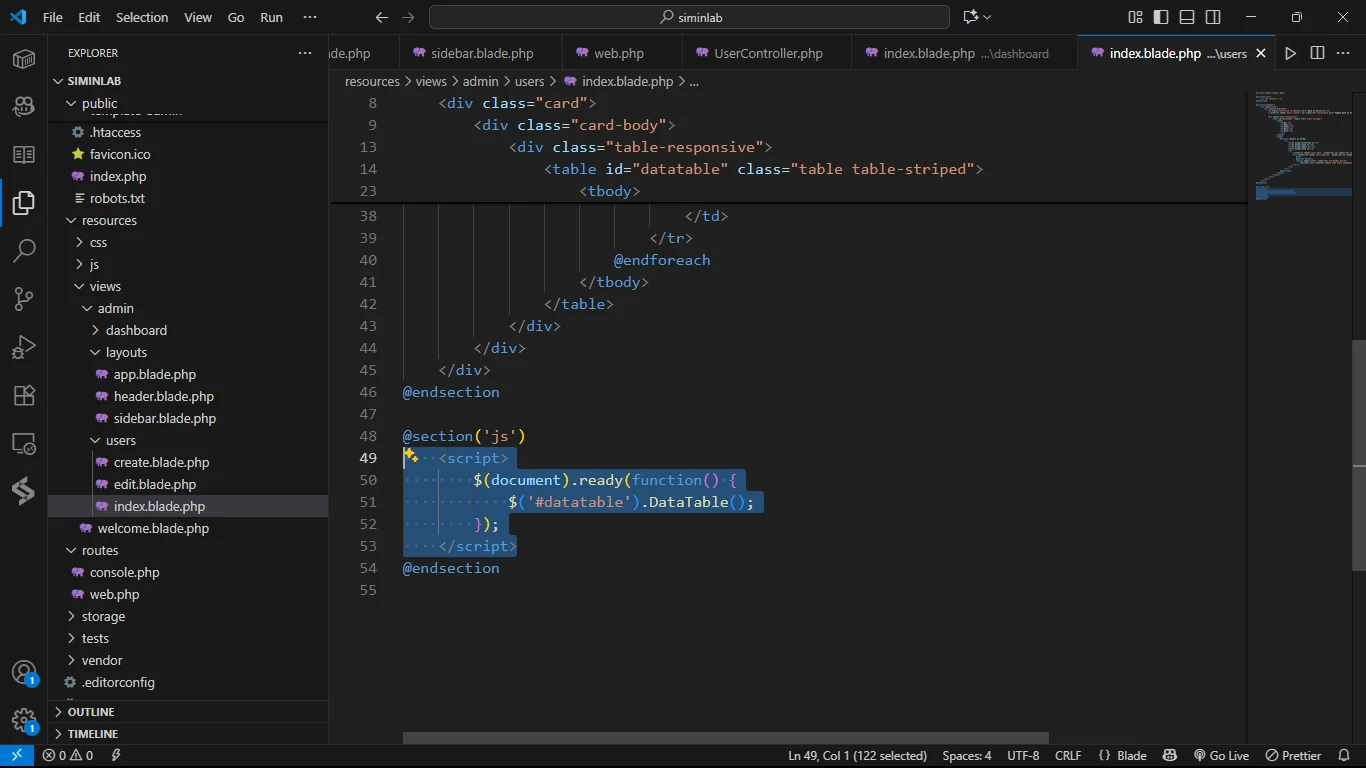The image size is (1366, 768).
Task: Expand the OUTLINE section
Action: [x=91, y=712]
